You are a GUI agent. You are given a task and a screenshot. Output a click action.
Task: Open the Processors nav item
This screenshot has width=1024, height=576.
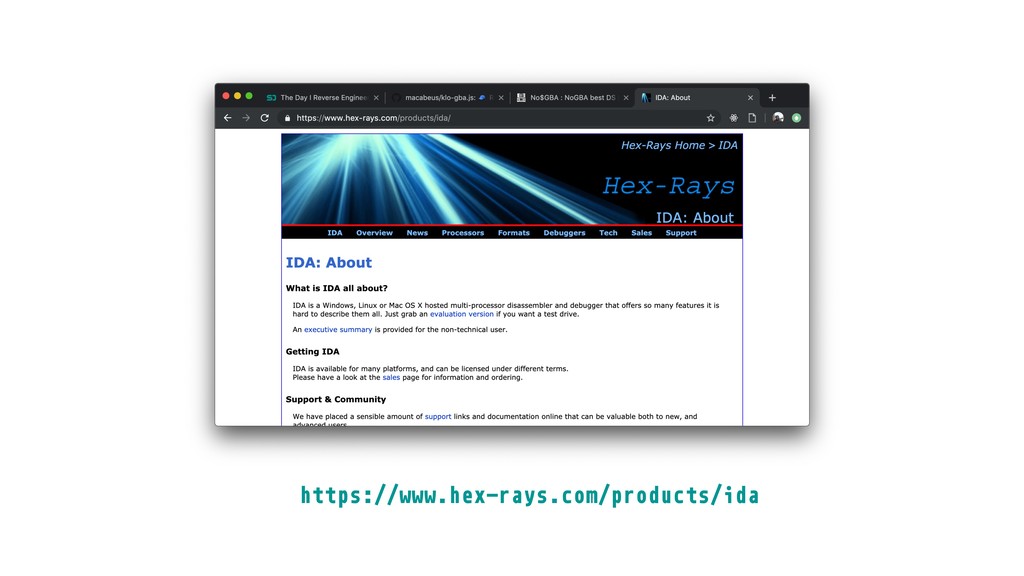463,233
